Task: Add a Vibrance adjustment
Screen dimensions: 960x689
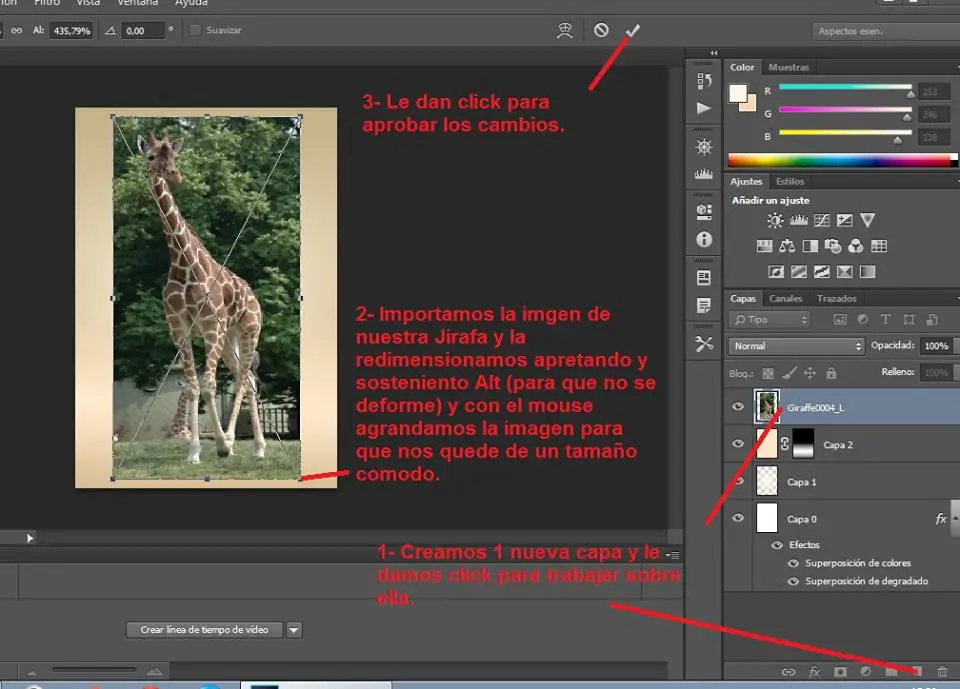Action: point(868,220)
